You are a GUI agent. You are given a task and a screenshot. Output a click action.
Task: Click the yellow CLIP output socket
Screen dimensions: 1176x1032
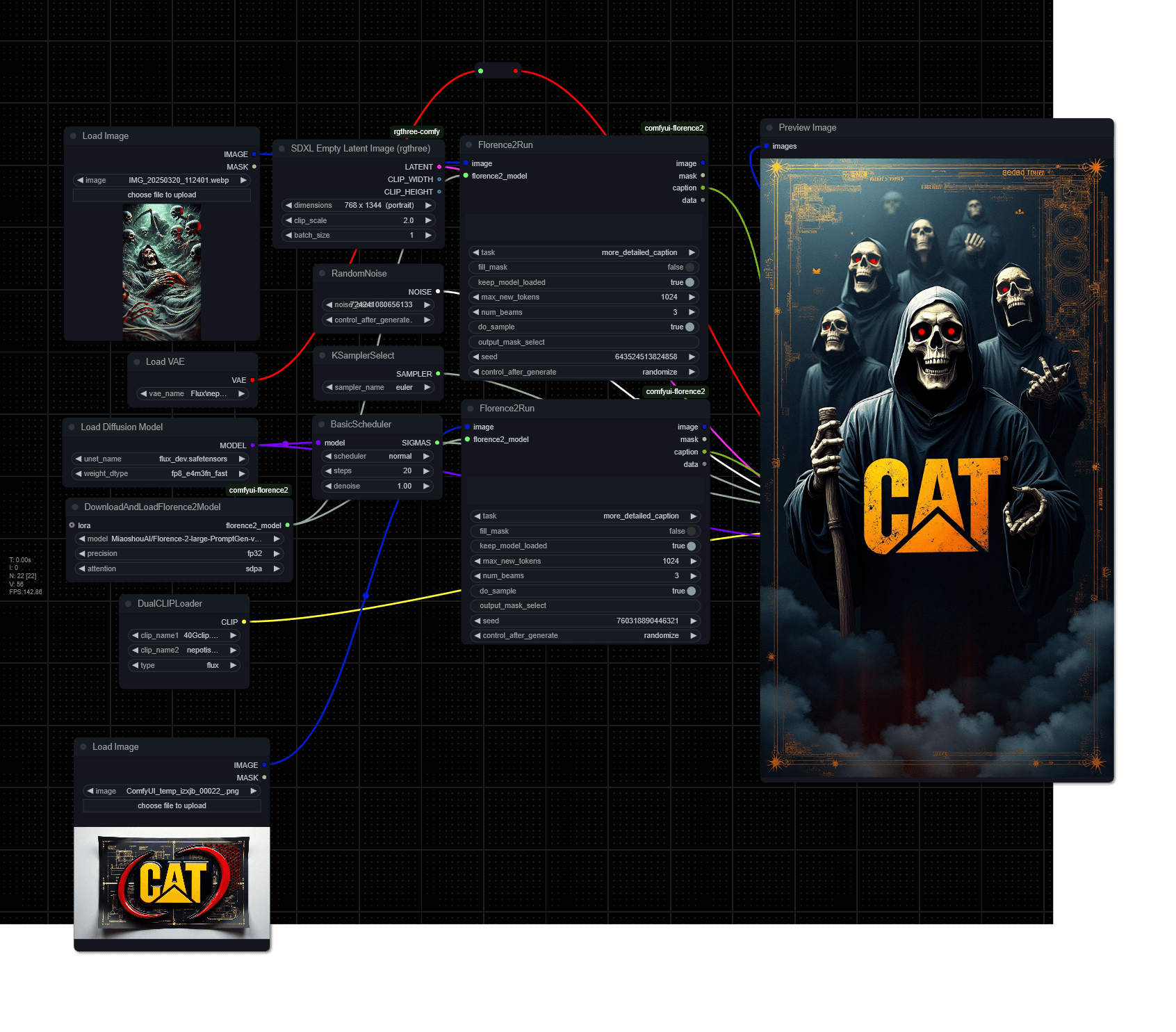point(244,622)
